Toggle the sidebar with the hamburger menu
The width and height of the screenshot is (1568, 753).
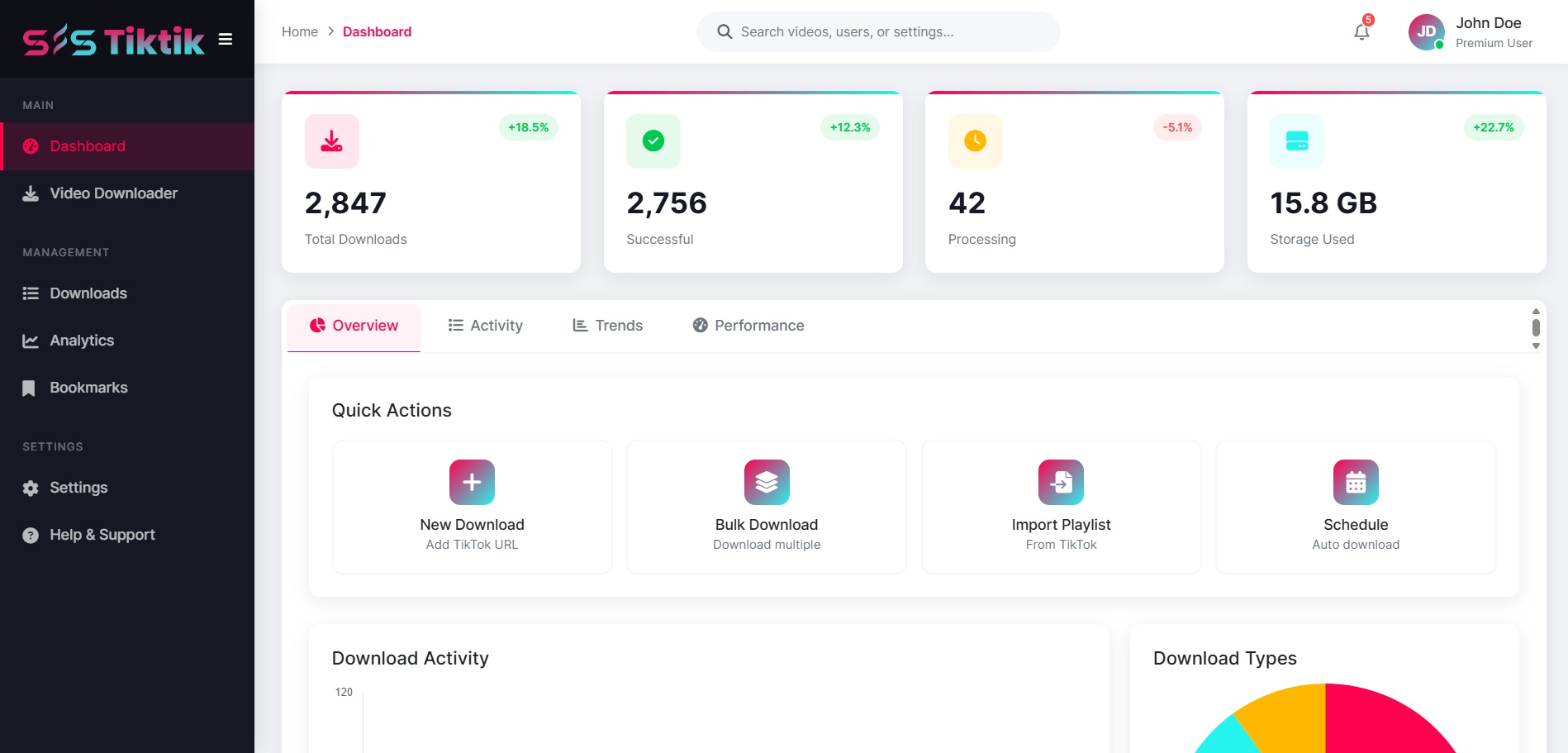(225, 38)
